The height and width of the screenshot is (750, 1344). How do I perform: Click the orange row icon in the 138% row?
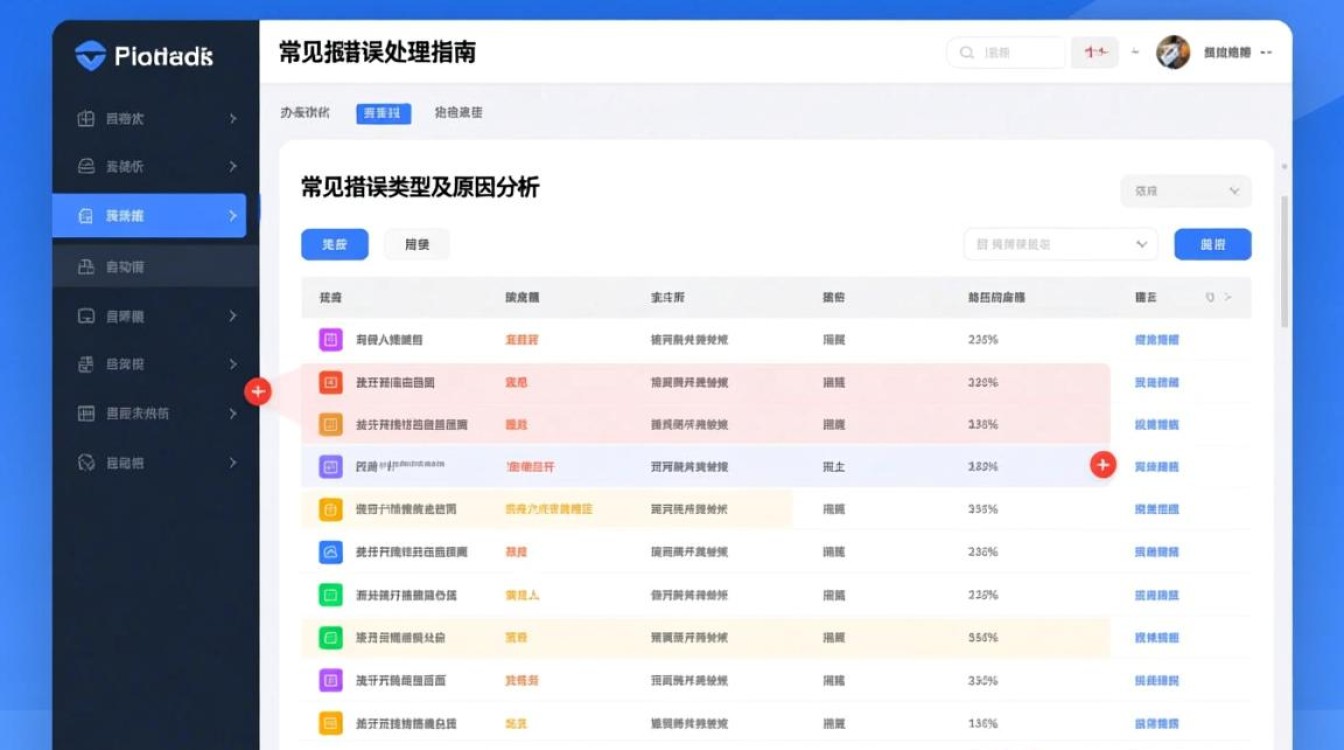(x=330, y=425)
